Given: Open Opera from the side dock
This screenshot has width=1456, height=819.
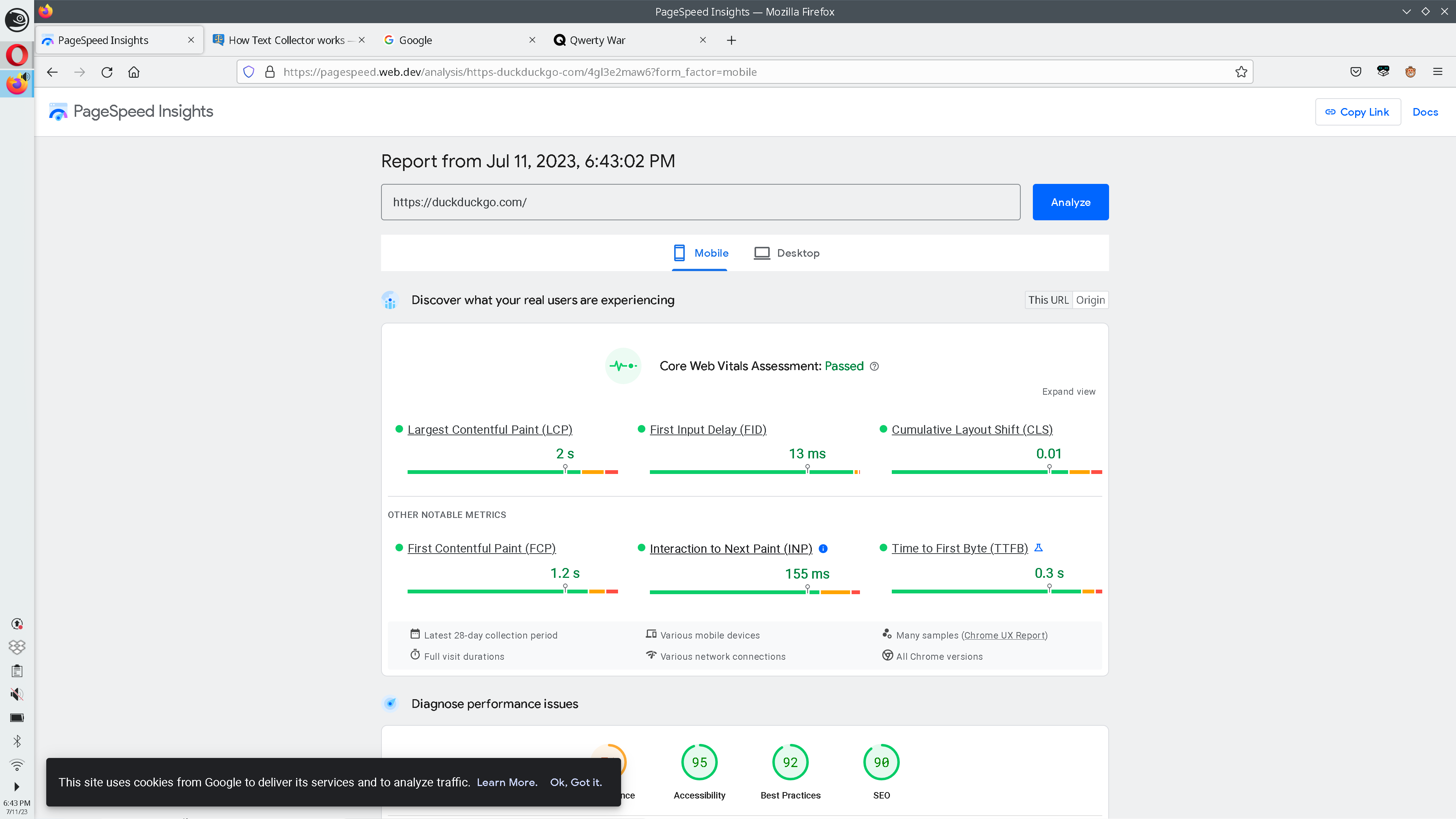Looking at the screenshot, I should click(x=16, y=55).
